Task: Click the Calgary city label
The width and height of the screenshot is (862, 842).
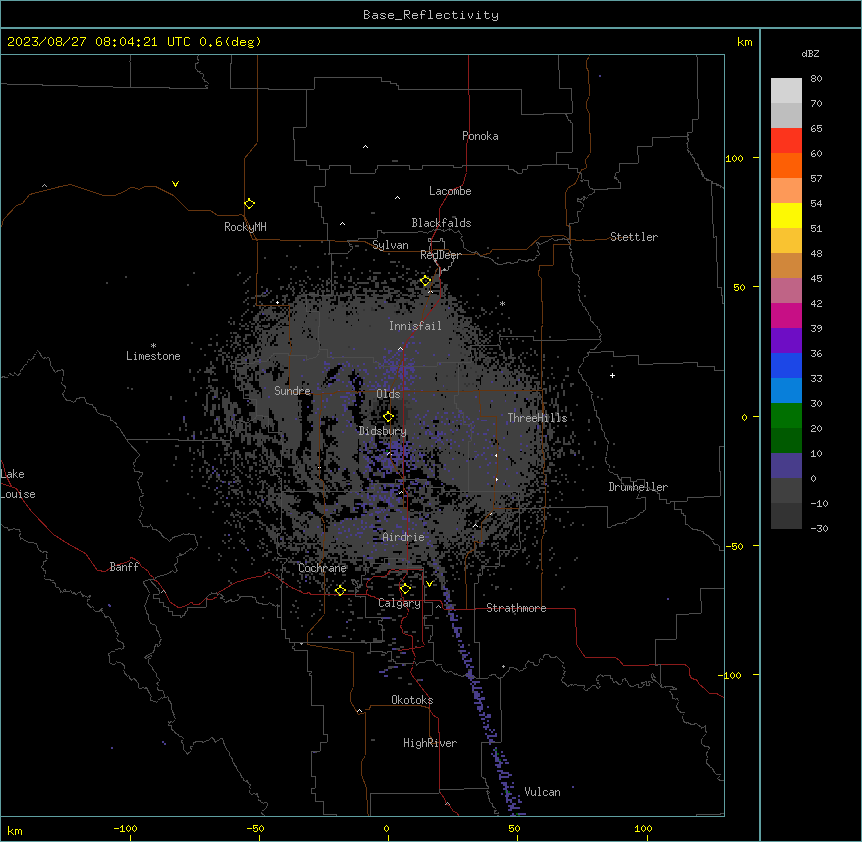Action: (399, 603)
